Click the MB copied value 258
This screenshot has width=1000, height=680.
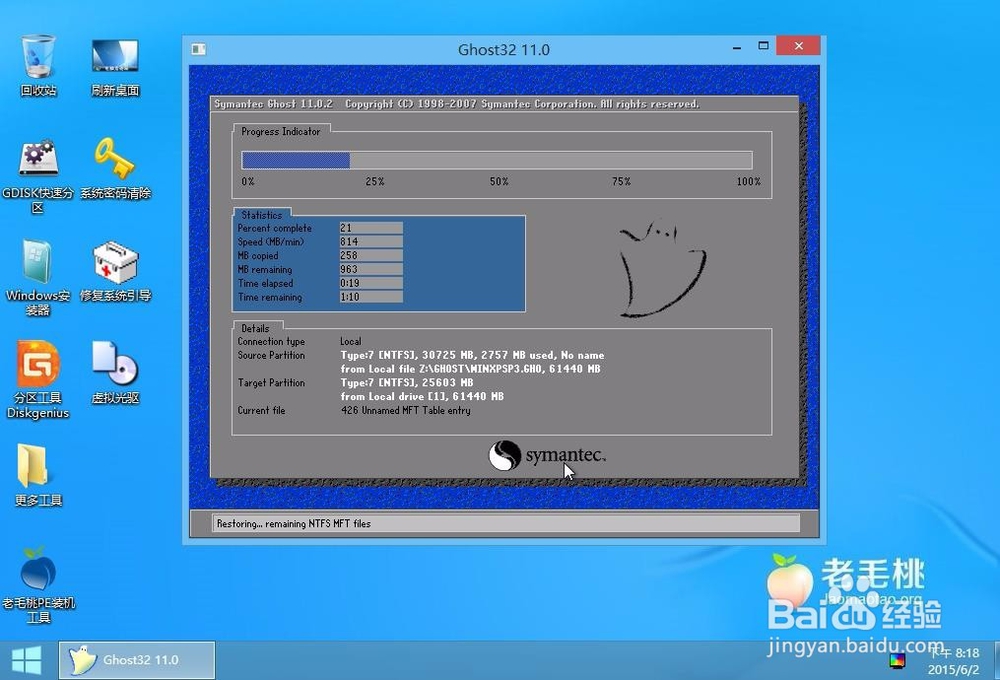click(x=371, y=255)
